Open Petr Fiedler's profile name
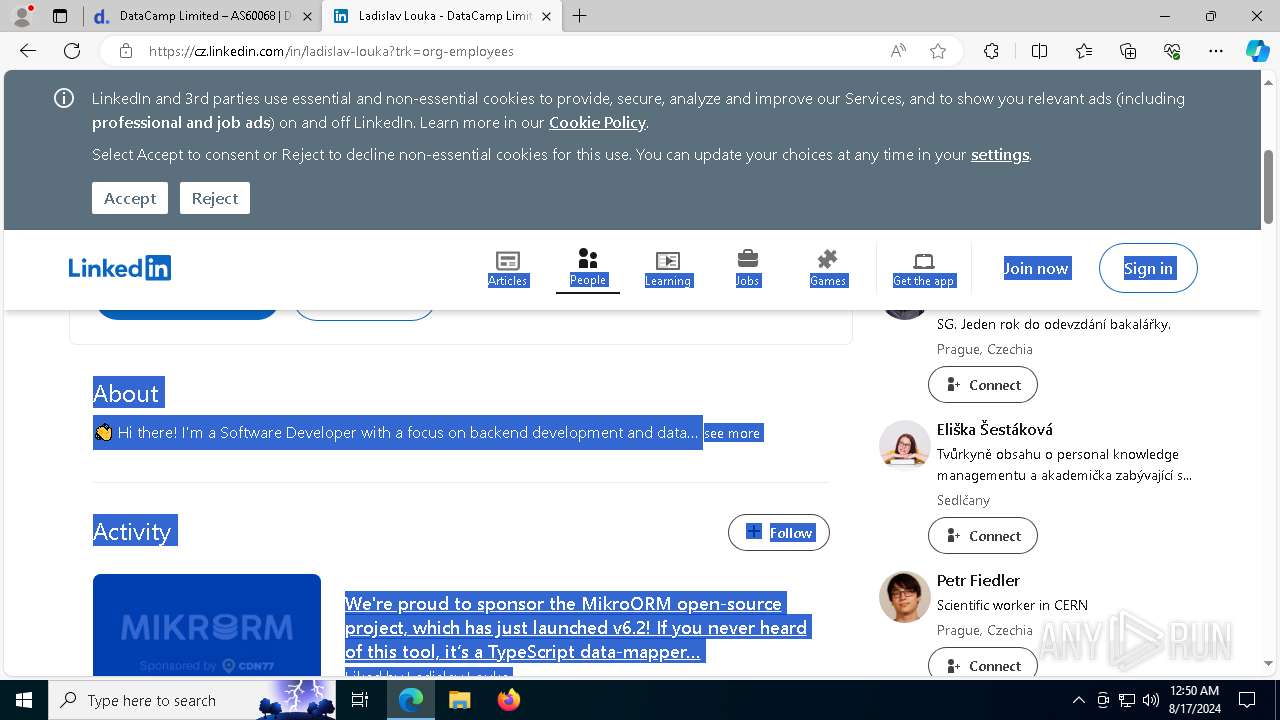This screenshot has height=720, width=1280. (978, 580)
